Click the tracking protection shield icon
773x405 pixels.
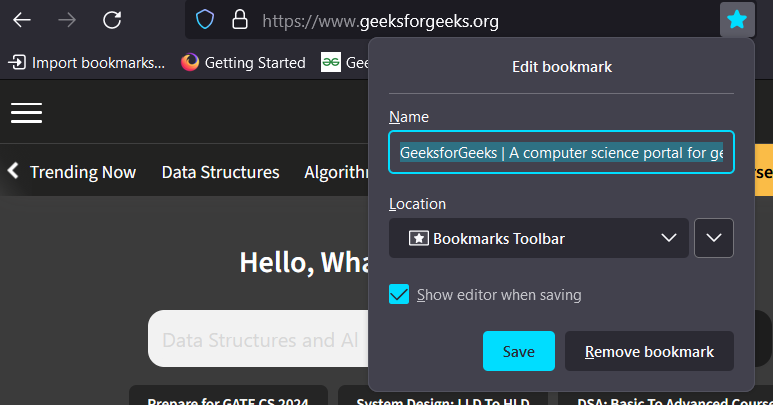[205, 20]
